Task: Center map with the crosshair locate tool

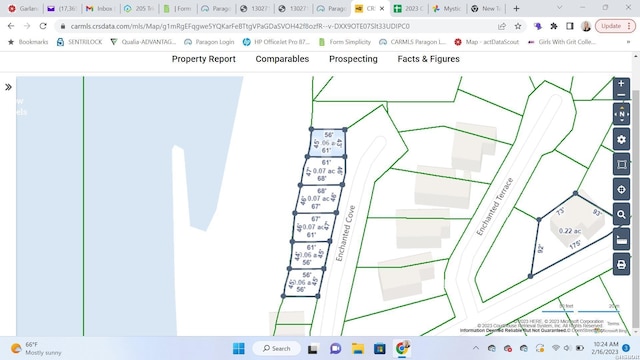Action: 621,190
